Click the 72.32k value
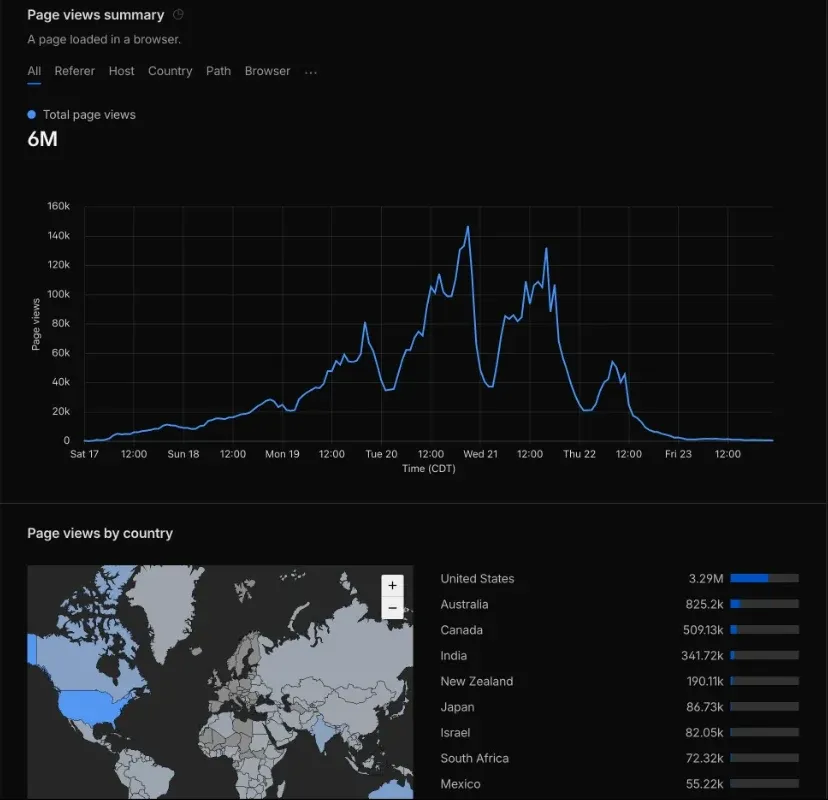 coord(704,758)
